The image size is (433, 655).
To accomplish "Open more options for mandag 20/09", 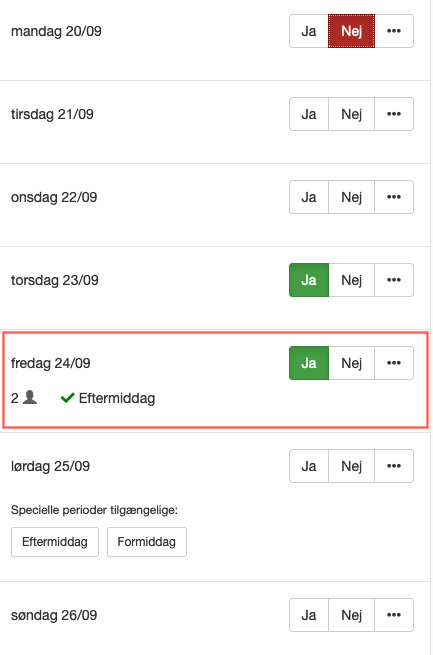I will [x=394, y=31].
